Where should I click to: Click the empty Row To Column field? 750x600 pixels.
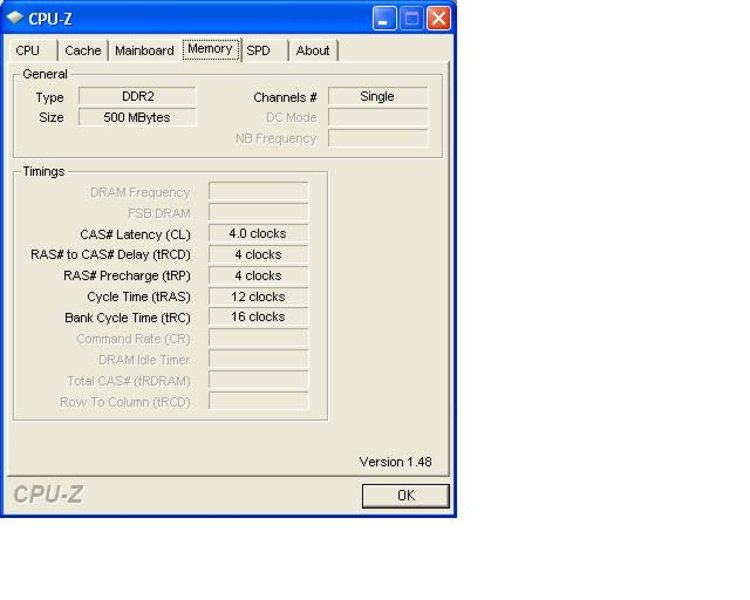point(258,401)
